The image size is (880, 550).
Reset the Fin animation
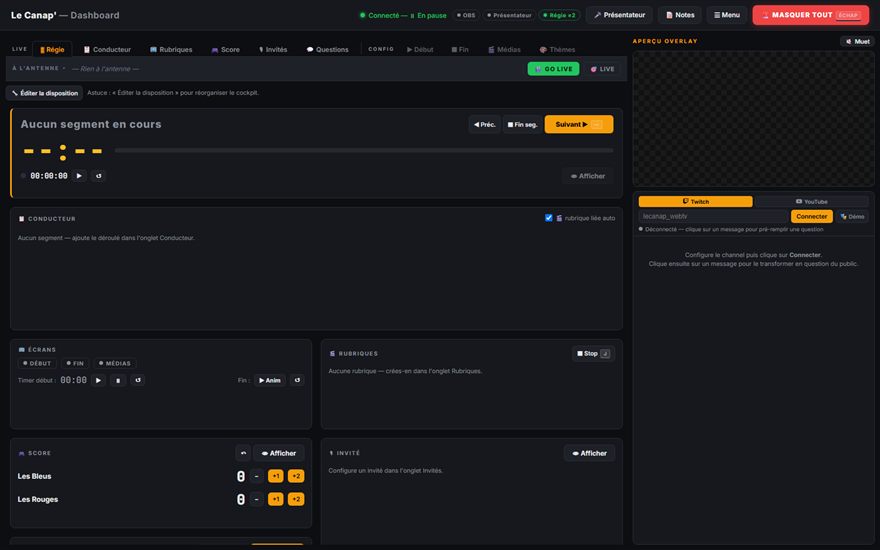[x=297, y=380]
